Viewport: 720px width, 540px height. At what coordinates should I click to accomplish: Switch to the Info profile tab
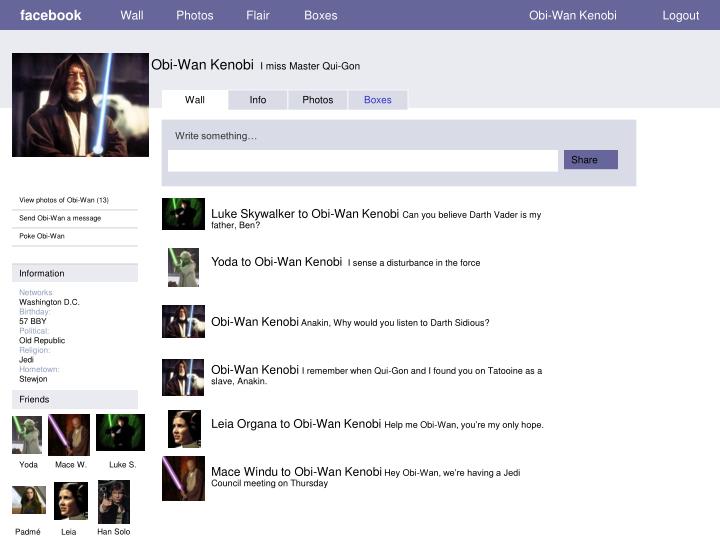coord(258,100)
